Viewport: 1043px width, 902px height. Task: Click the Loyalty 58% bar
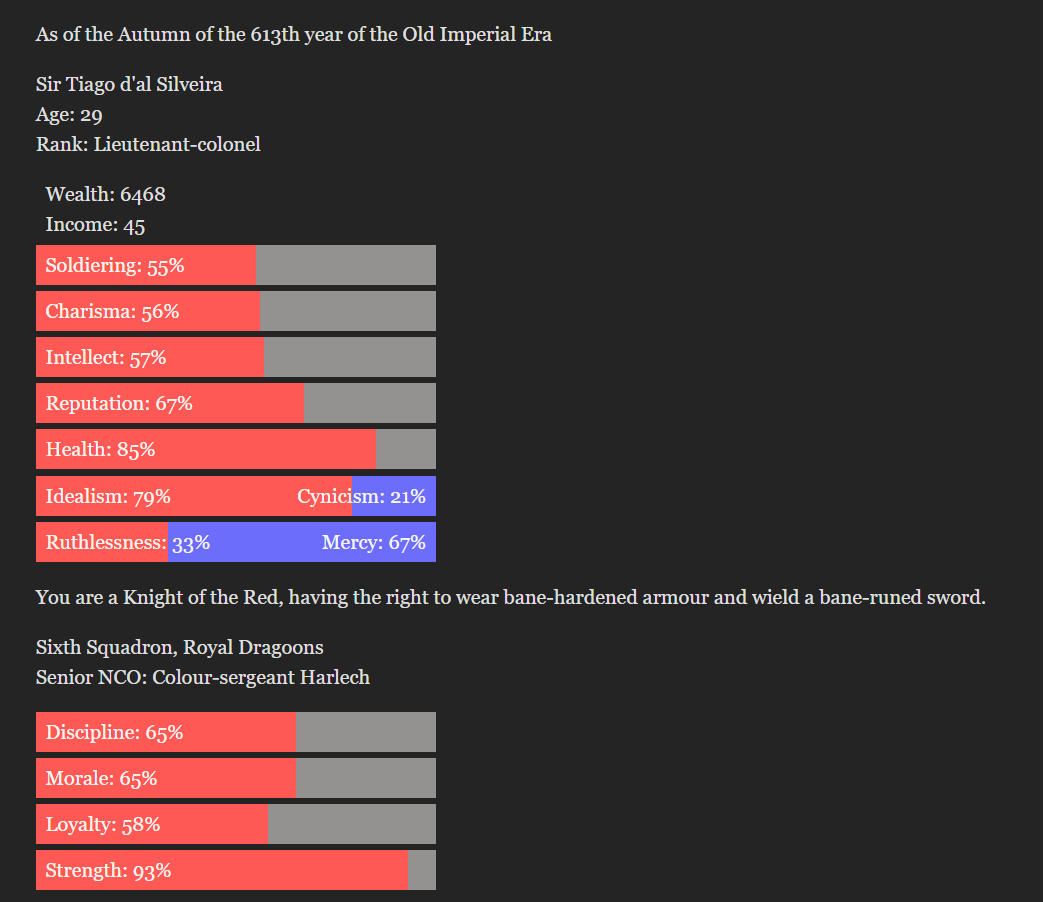[235, 825]
